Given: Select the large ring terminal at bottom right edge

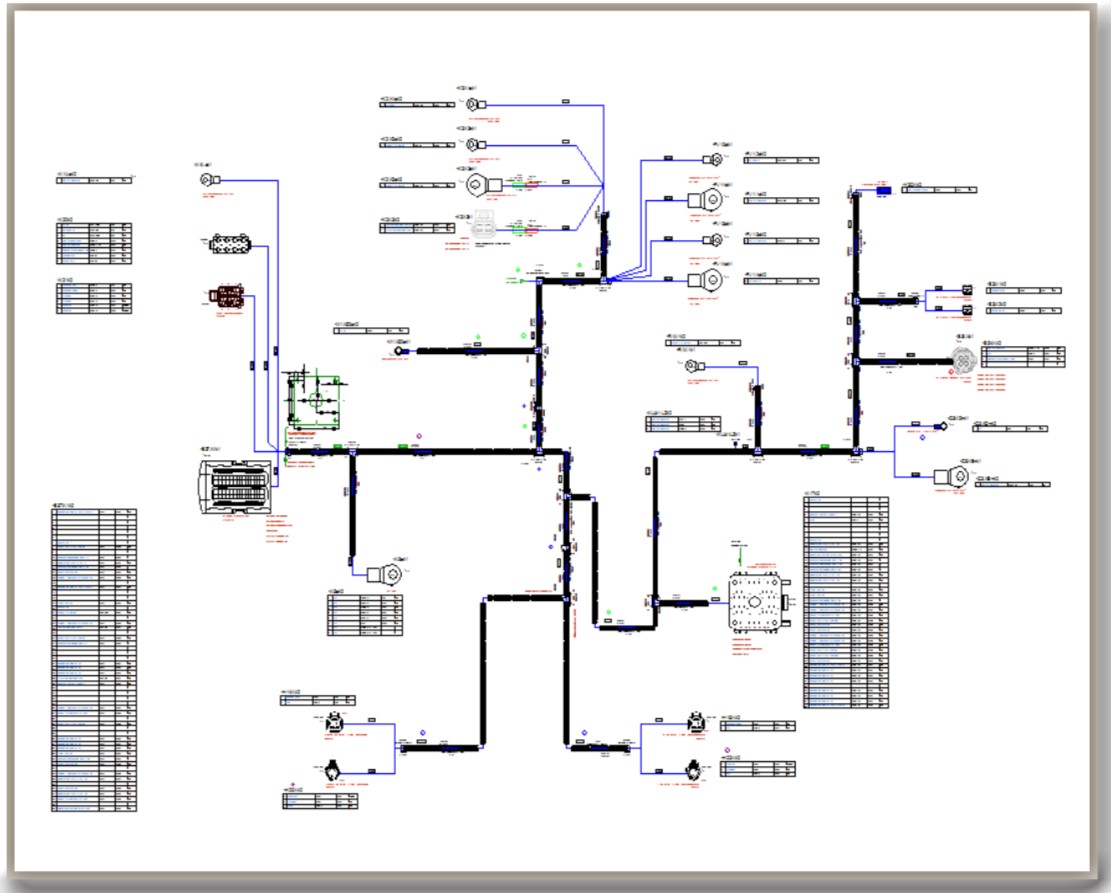Looking at the screenshot, I should click(951, 479).
